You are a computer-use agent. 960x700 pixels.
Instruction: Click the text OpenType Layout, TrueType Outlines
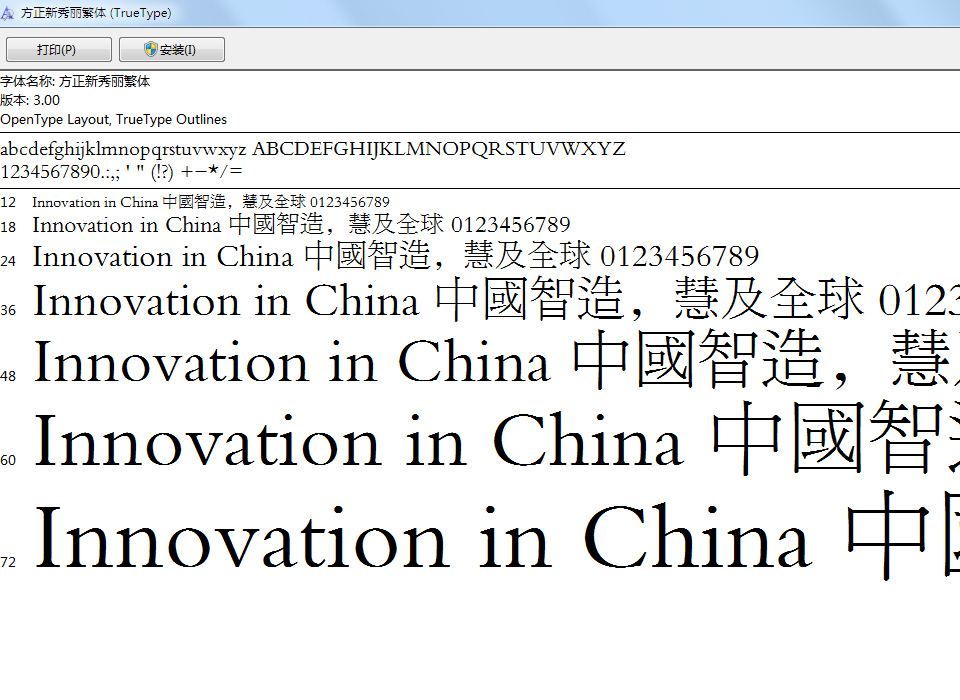pos(113,119)
